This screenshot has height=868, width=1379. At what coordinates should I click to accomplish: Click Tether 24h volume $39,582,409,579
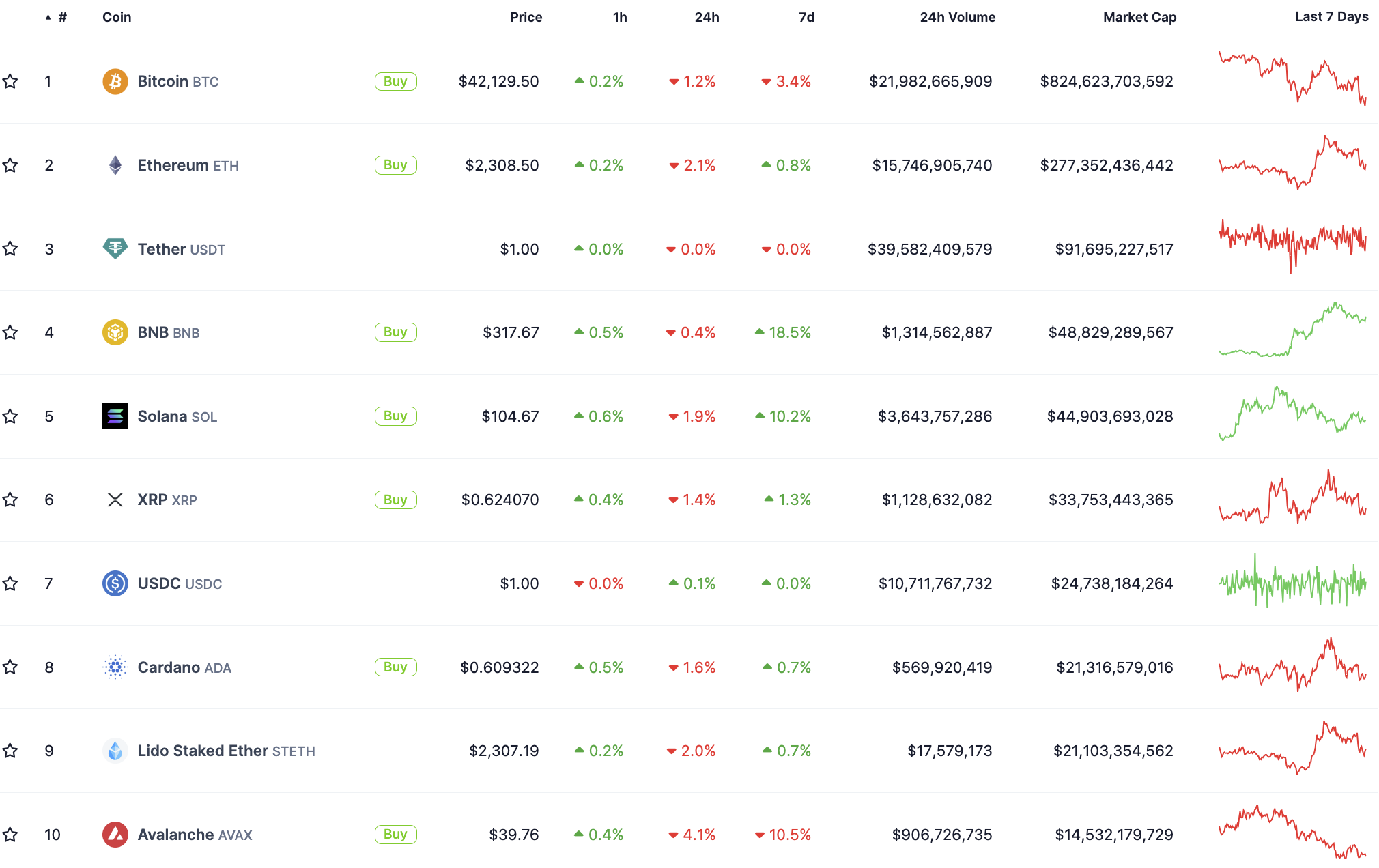pos(930,249)
